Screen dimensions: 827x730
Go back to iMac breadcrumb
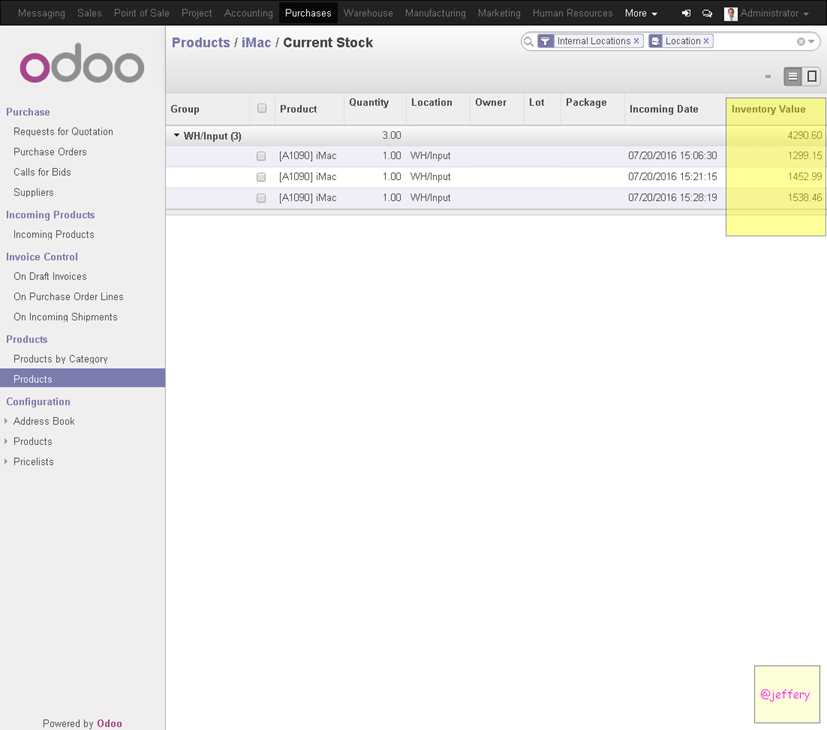(256, 43)
